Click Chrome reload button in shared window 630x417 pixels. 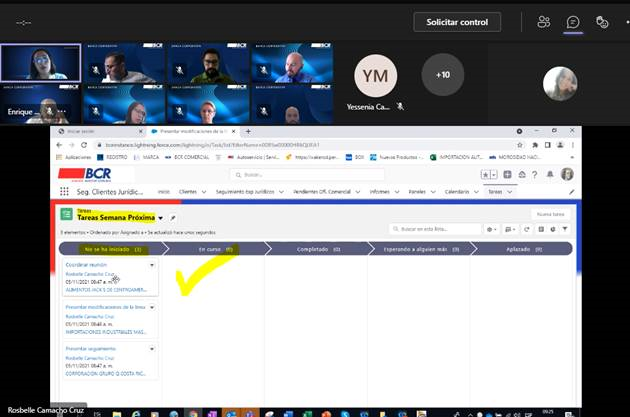click(84, 145)
